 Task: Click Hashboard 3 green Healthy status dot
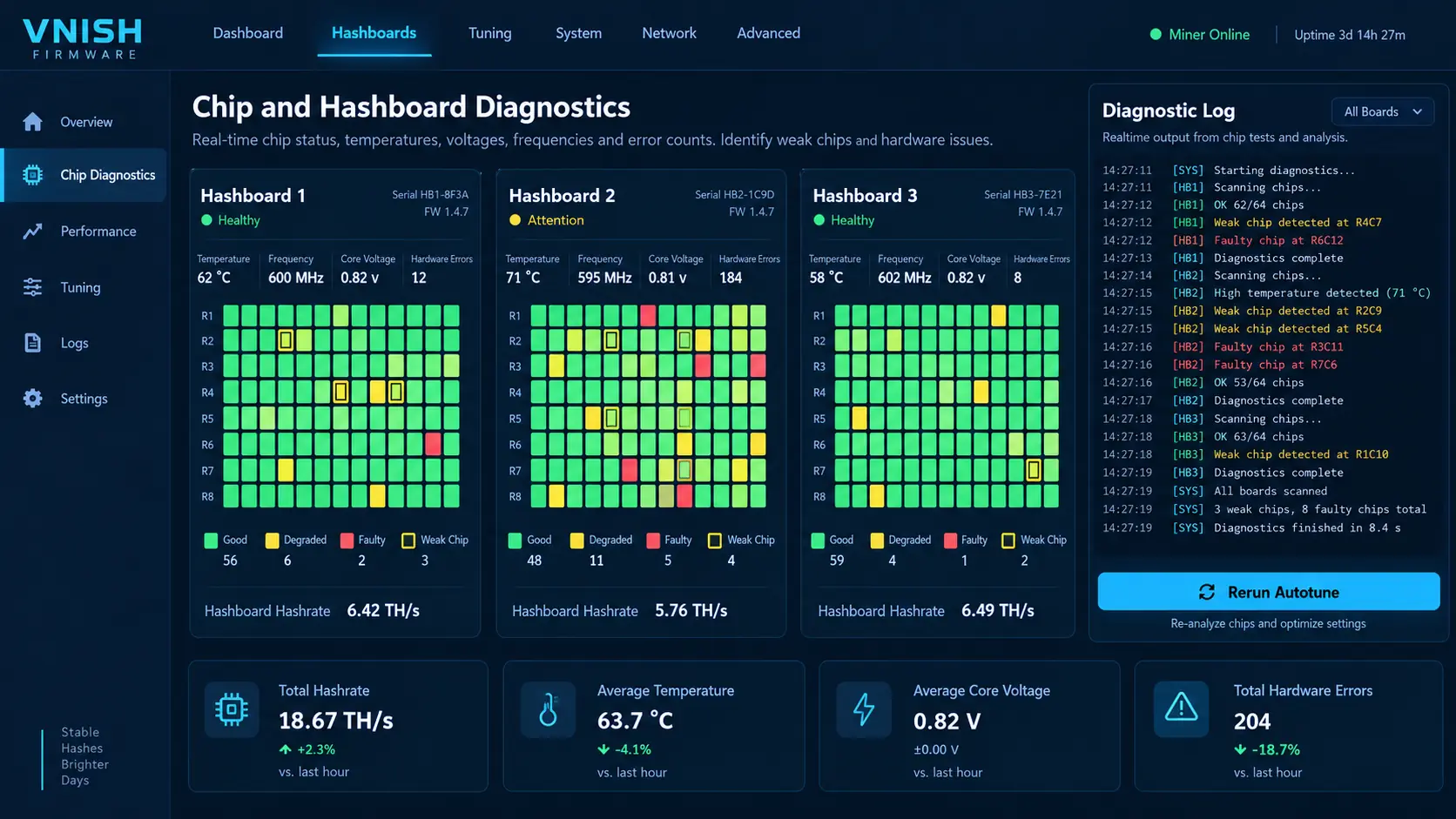(x=819, y=220)
